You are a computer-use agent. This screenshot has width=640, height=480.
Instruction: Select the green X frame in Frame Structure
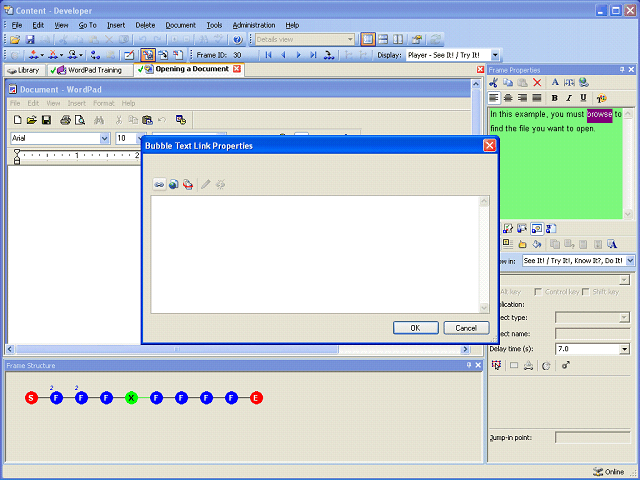pyautogui.click(x=131, y=398)
